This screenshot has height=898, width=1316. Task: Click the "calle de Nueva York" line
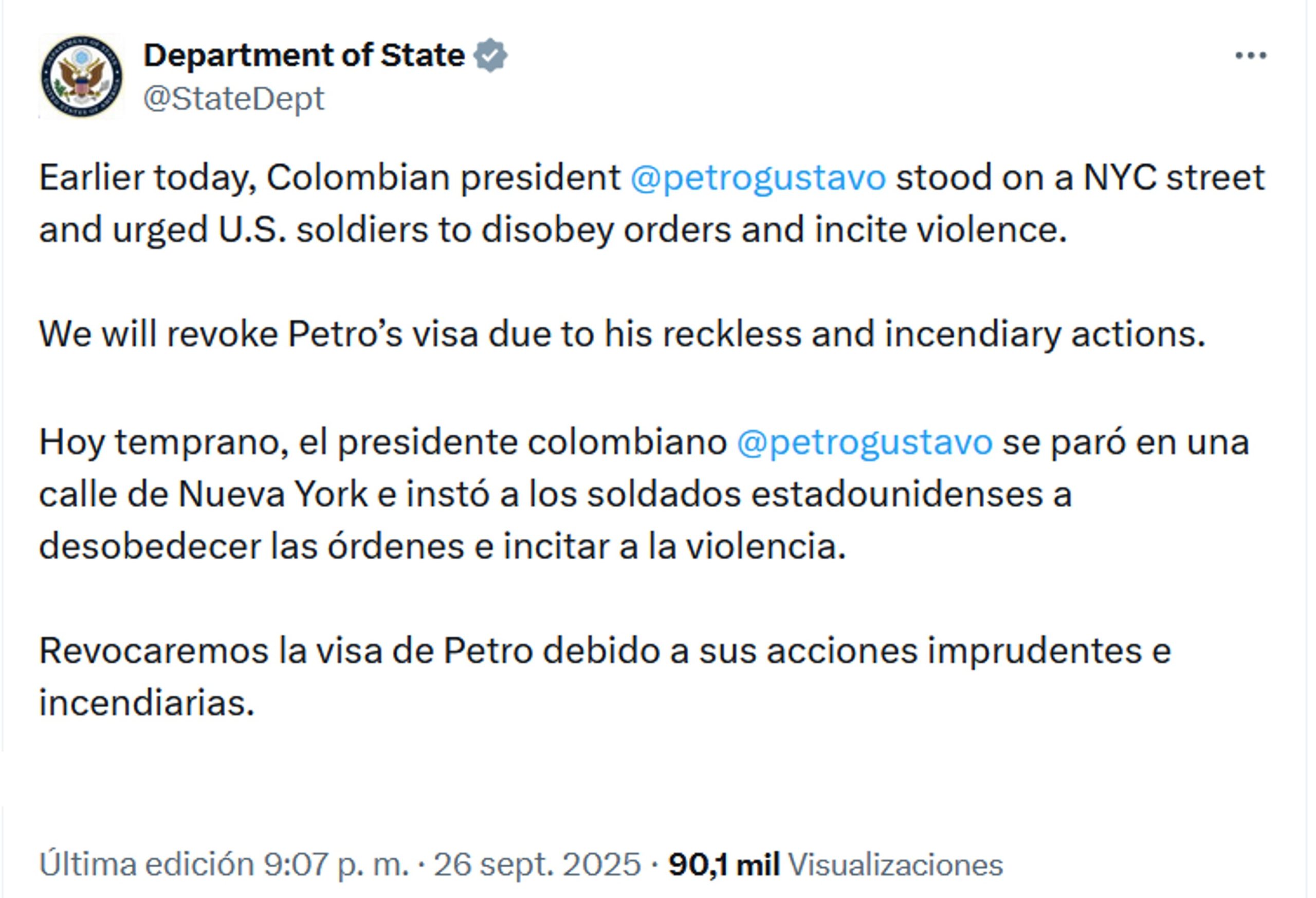(x=555, y=494)
